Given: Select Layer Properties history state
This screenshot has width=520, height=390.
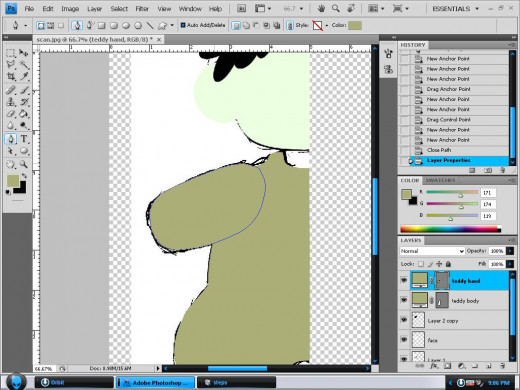Looking at the screenshot, I should coord(454,160).
